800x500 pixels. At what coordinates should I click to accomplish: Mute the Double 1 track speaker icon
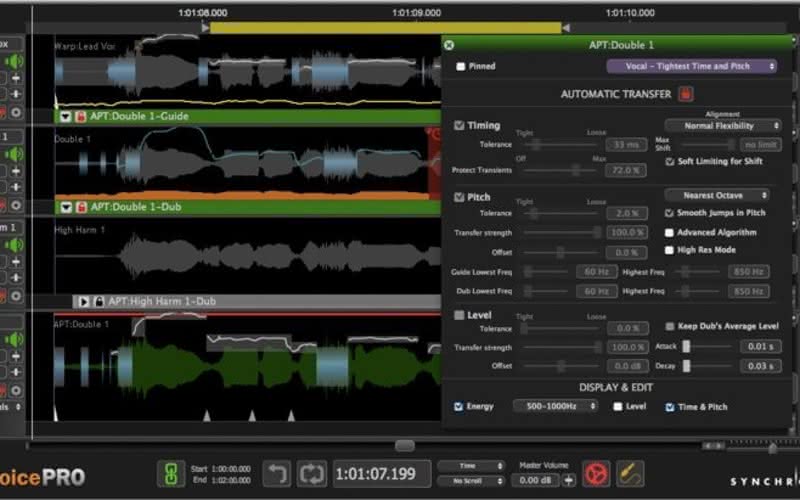pos(14,154)
